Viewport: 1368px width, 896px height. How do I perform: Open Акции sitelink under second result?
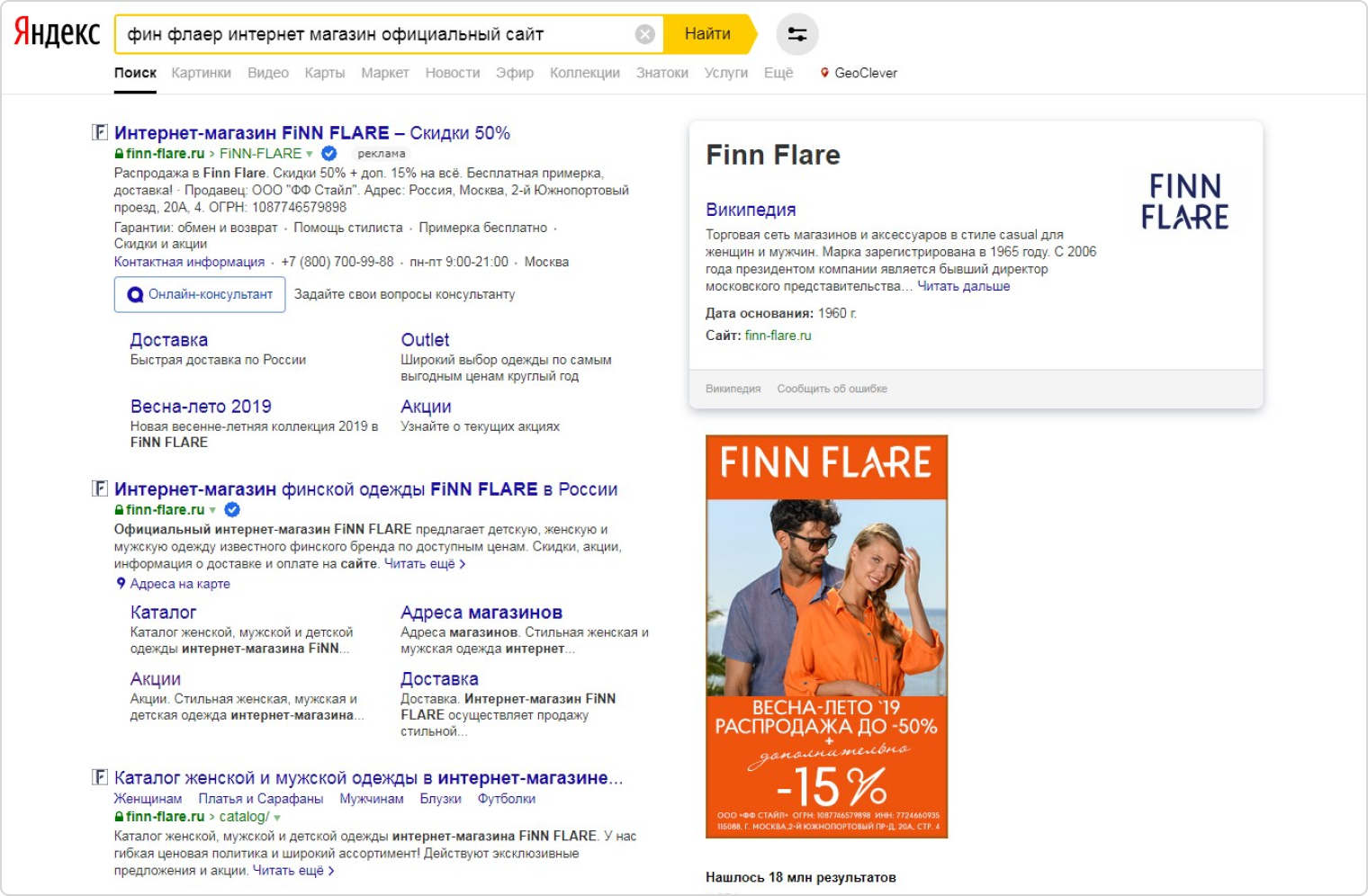click(156, 679)
